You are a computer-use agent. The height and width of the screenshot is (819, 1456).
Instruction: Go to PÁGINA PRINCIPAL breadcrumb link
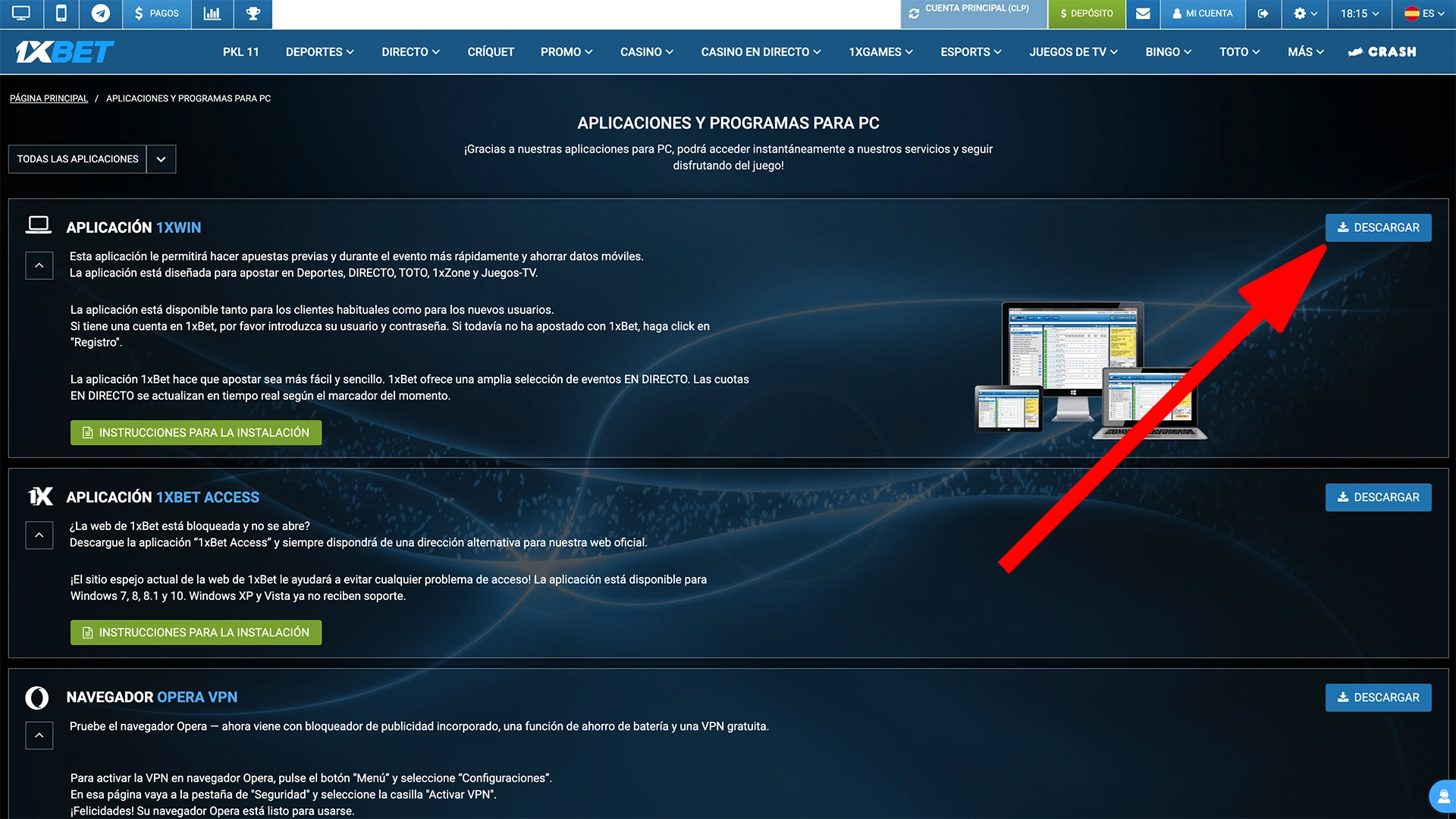point(49,99)
